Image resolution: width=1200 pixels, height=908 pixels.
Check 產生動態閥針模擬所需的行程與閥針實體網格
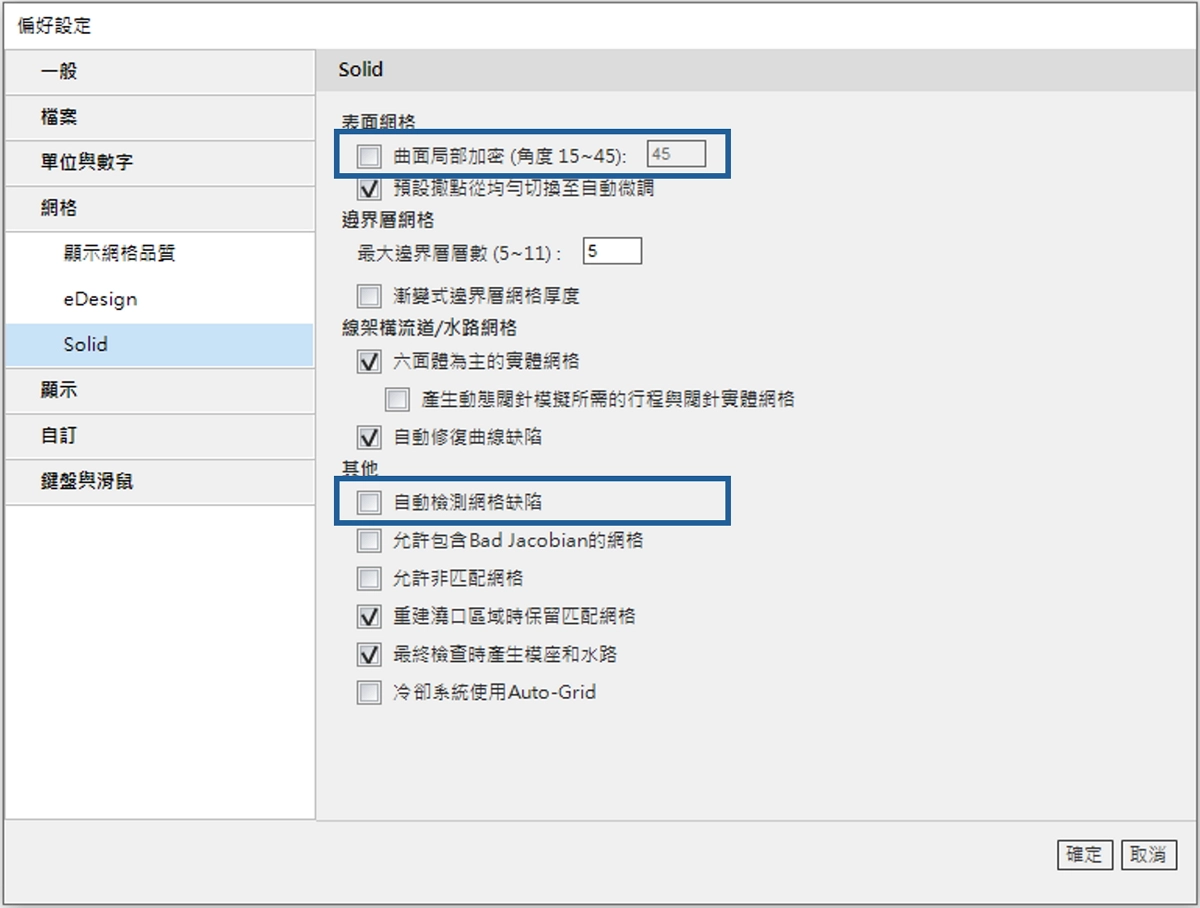tap(398, 399)
